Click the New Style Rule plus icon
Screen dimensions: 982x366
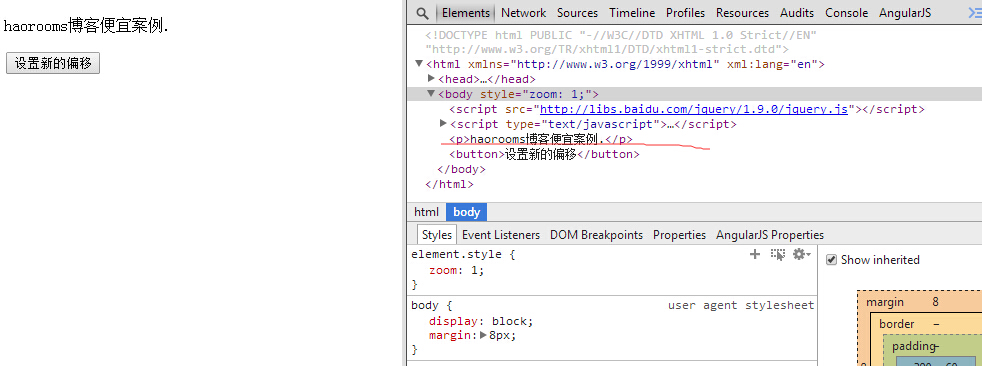[755, 254]
